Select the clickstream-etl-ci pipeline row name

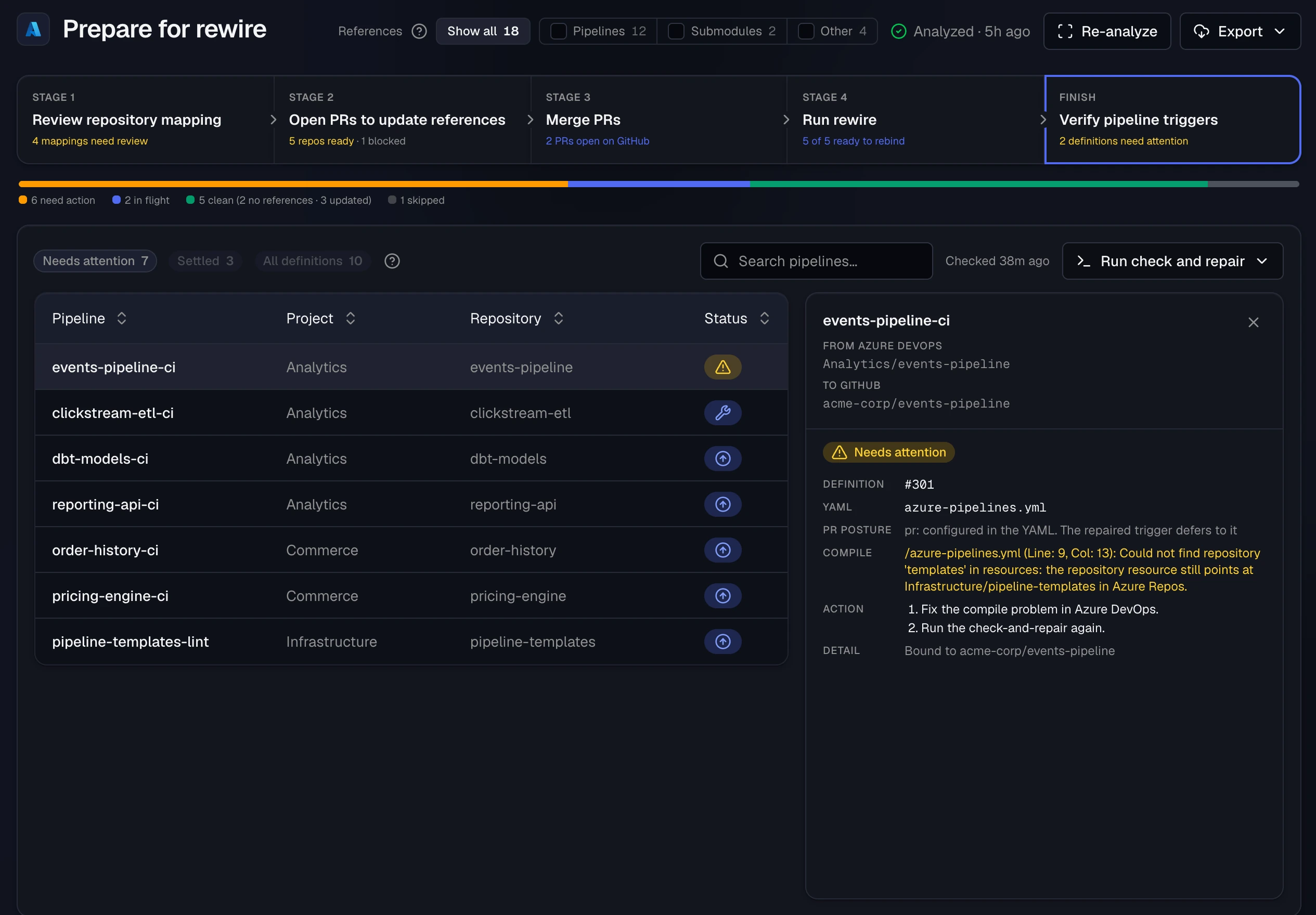tap(113, 412)
